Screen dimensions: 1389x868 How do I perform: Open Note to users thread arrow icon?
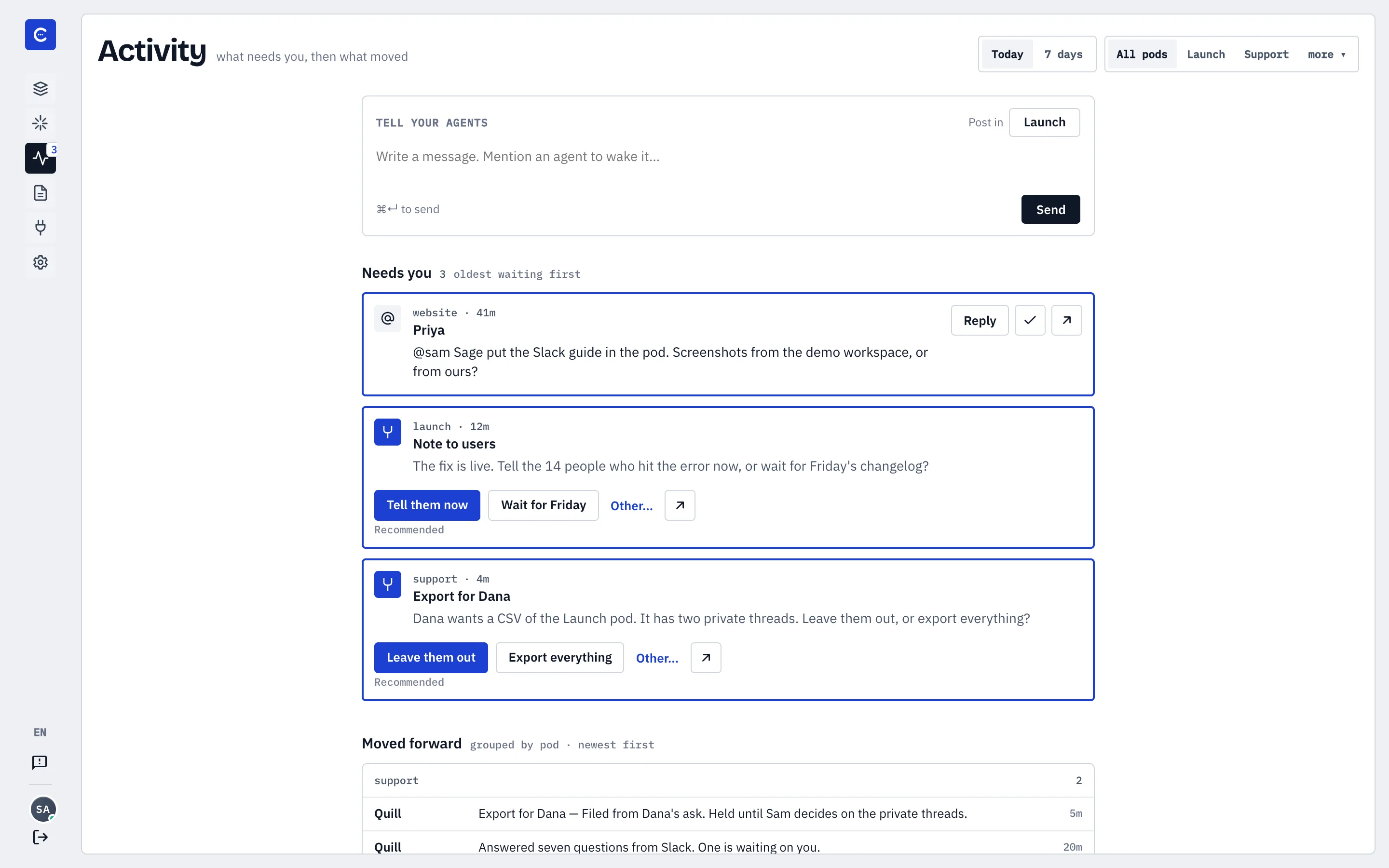(680, 505)
